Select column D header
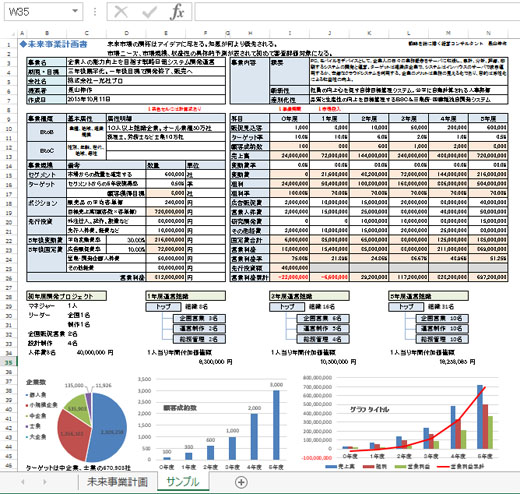Image resolution: width=520 pixels, height=494 pixels. click(x=126, y=33)
